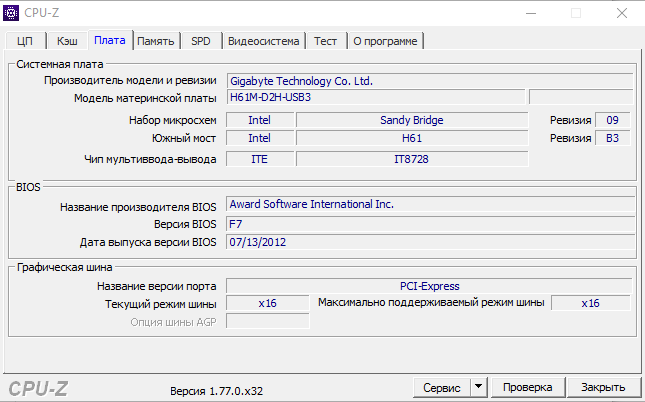
Task: Close the CPU-Z window
Action: tap(622, 13)
